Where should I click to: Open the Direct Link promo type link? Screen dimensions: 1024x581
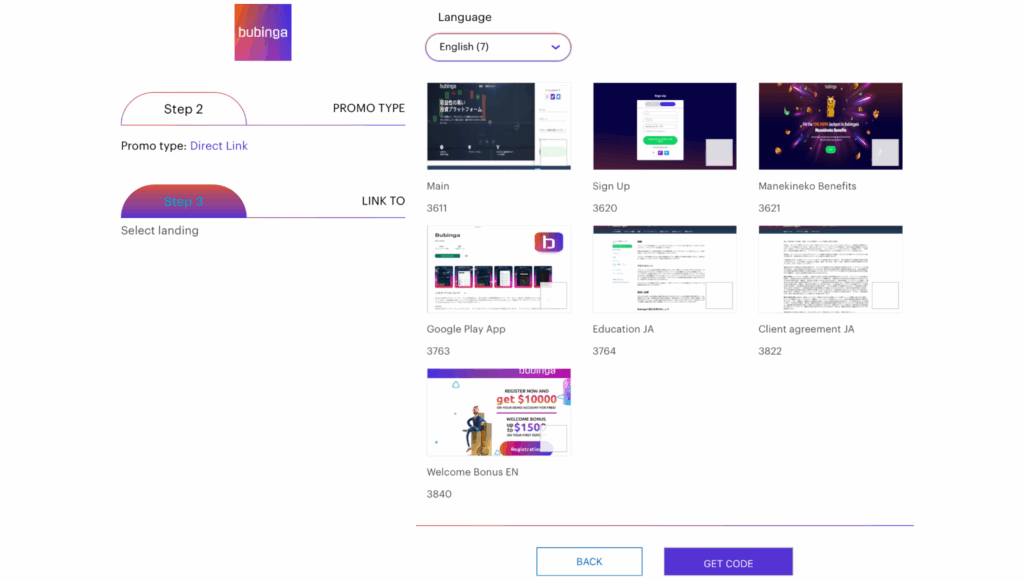219,146
